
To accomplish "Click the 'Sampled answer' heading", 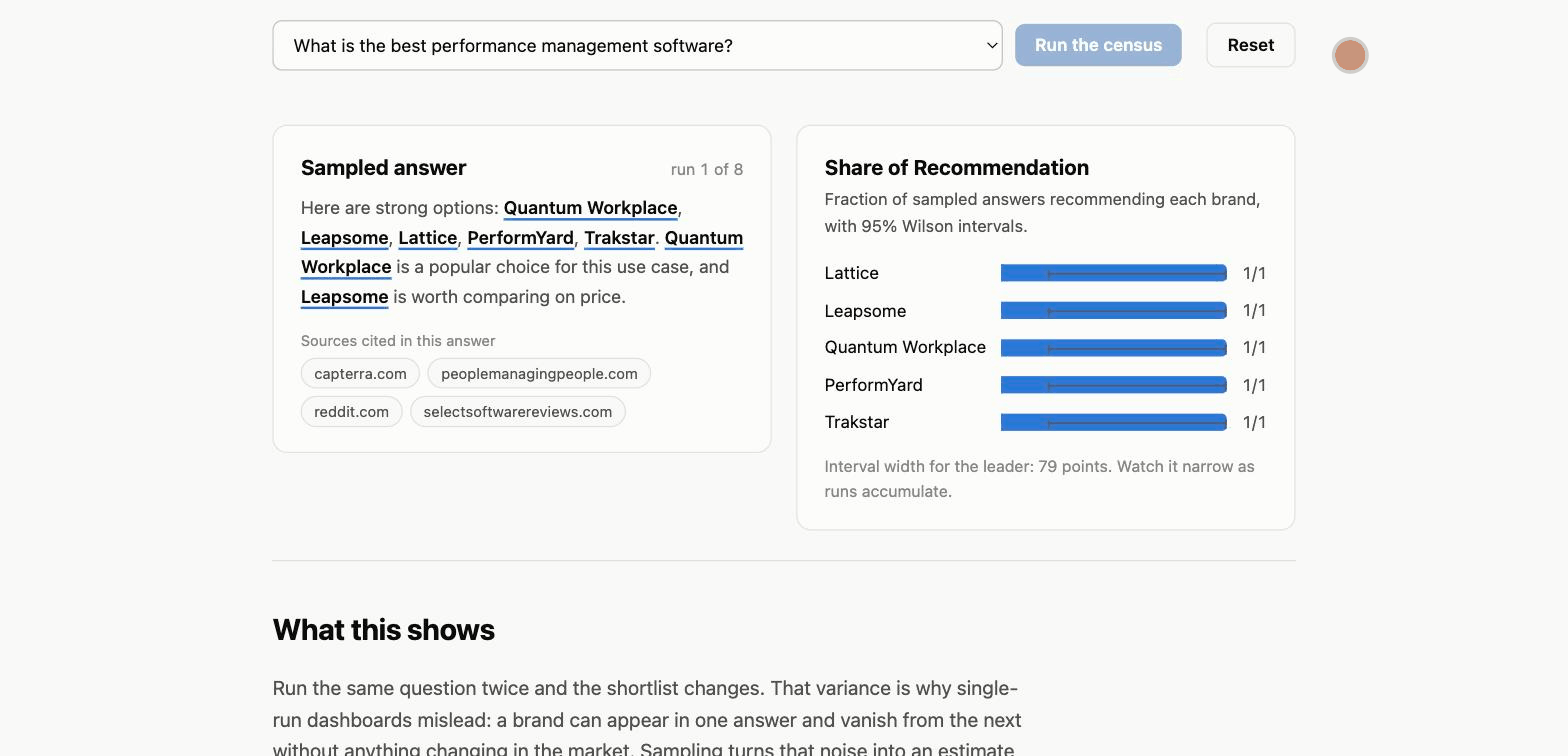I will click(x=384, y=168).
